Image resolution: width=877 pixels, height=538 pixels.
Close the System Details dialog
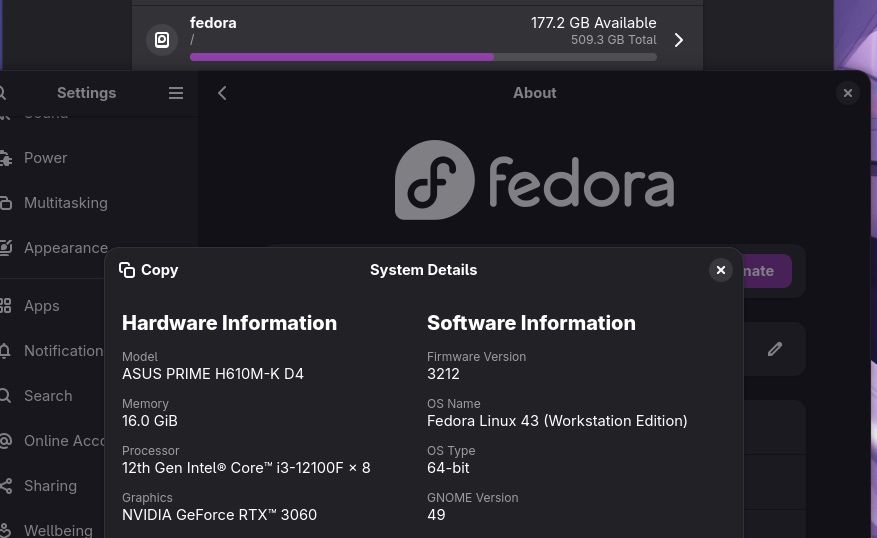(720, 270)
